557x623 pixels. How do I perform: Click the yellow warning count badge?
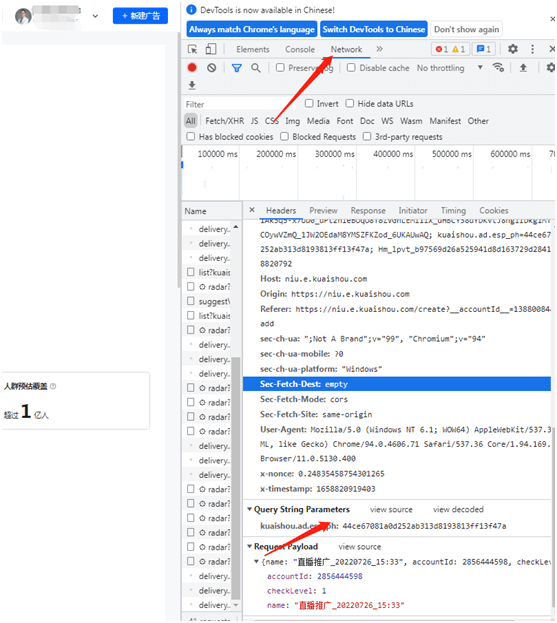click(458, 49)
